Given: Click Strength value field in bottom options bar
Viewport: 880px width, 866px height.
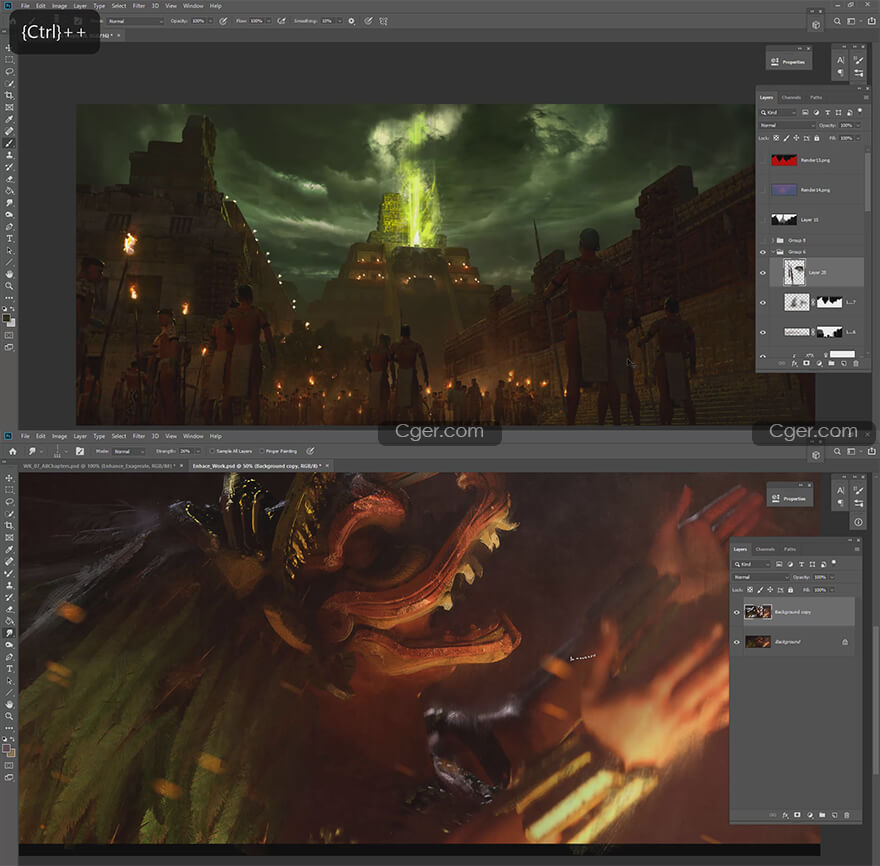Looking at the screenshot, I should [185, 451].
